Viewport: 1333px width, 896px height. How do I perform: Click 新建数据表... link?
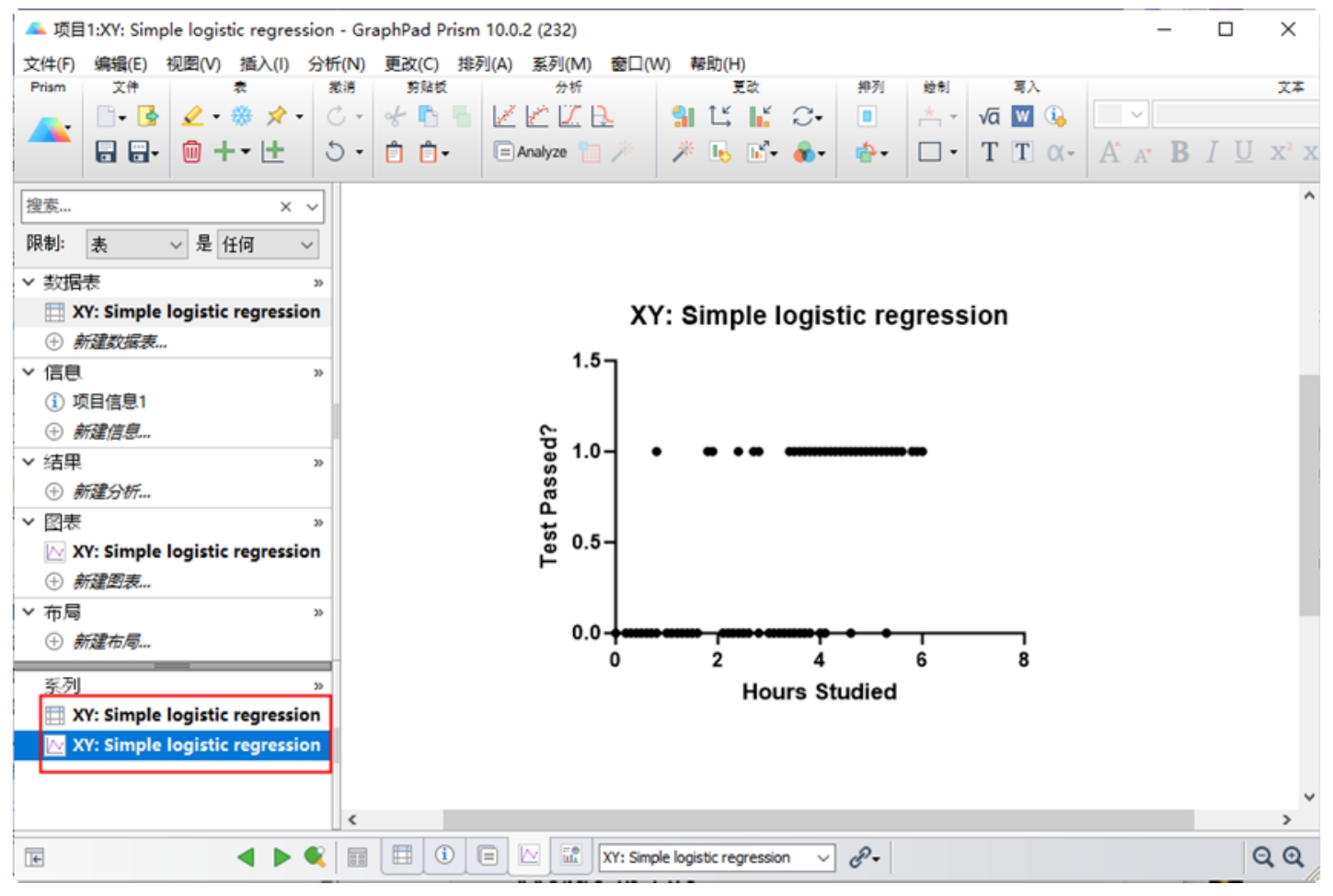coord(120,342)
